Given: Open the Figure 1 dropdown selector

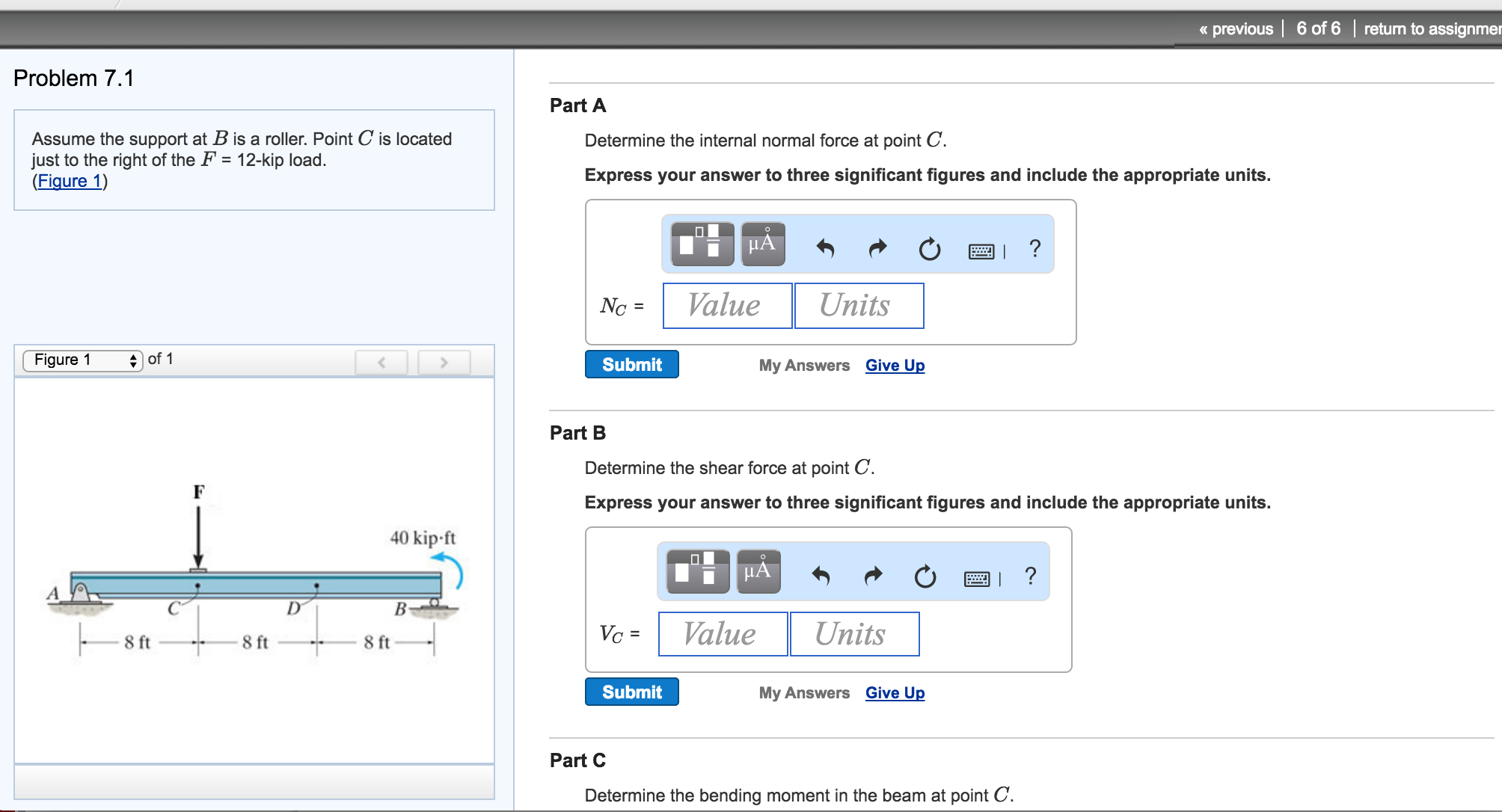Looking at the screenshot, I should [x=82, y=360].
